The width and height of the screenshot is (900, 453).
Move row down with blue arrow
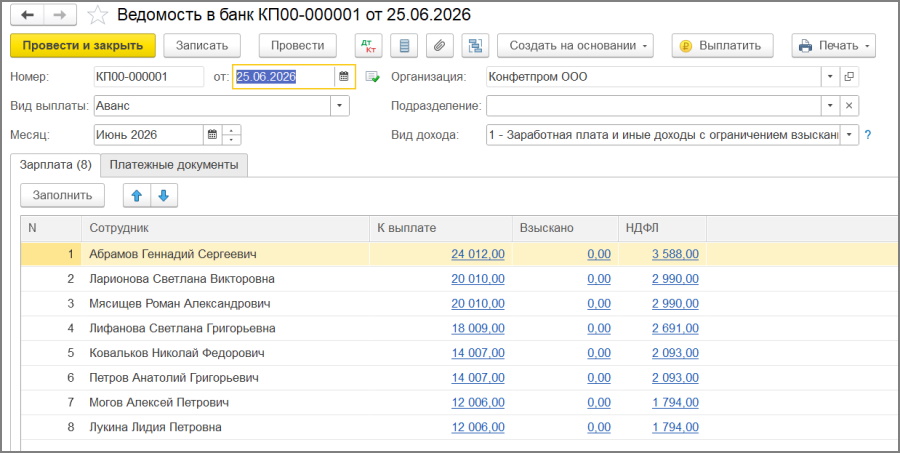point(164,196)
